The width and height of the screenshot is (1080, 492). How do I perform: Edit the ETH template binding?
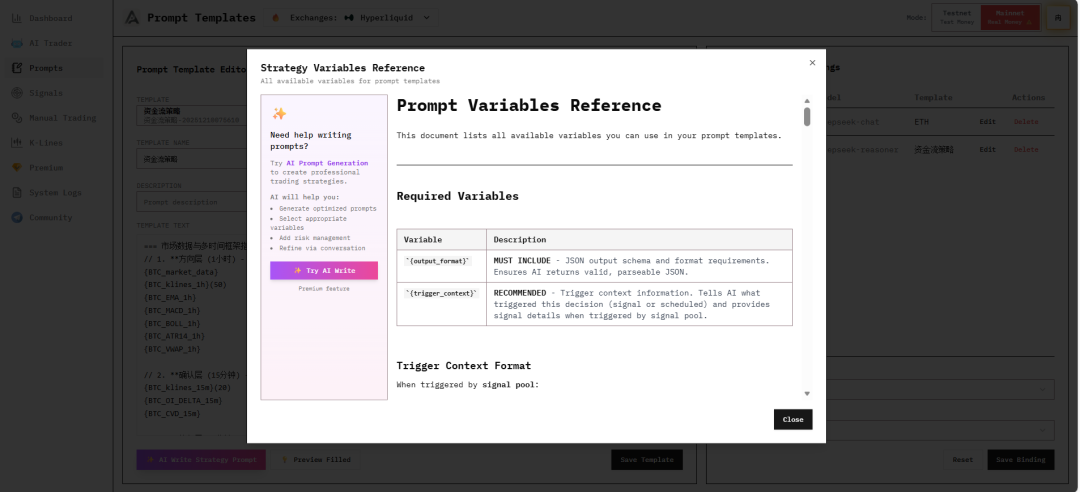coord(988,122)
